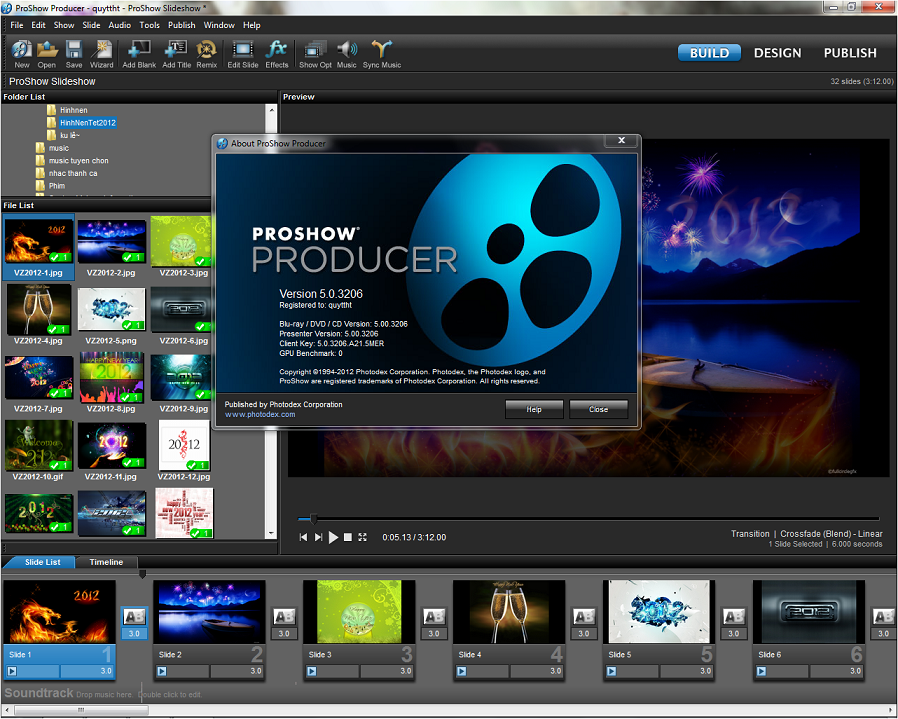Open the Show Opt toolbar icon
Screen dimensions: 898x719
[315, 54]
